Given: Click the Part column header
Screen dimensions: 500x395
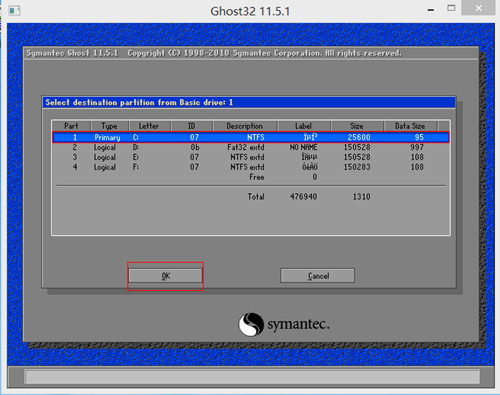Looking at the screenshot, I should click(71, 126).
